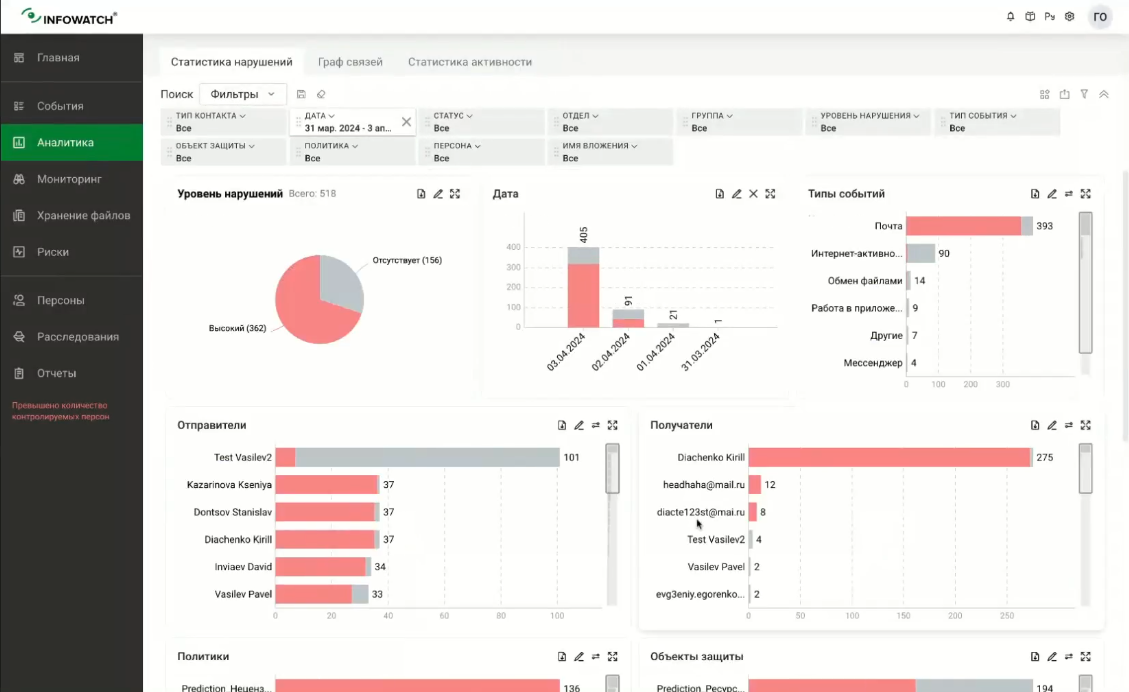Screen dimensions: 1129x692
Task: Open Хранение файлов section
Action: (x=71, y=215)
